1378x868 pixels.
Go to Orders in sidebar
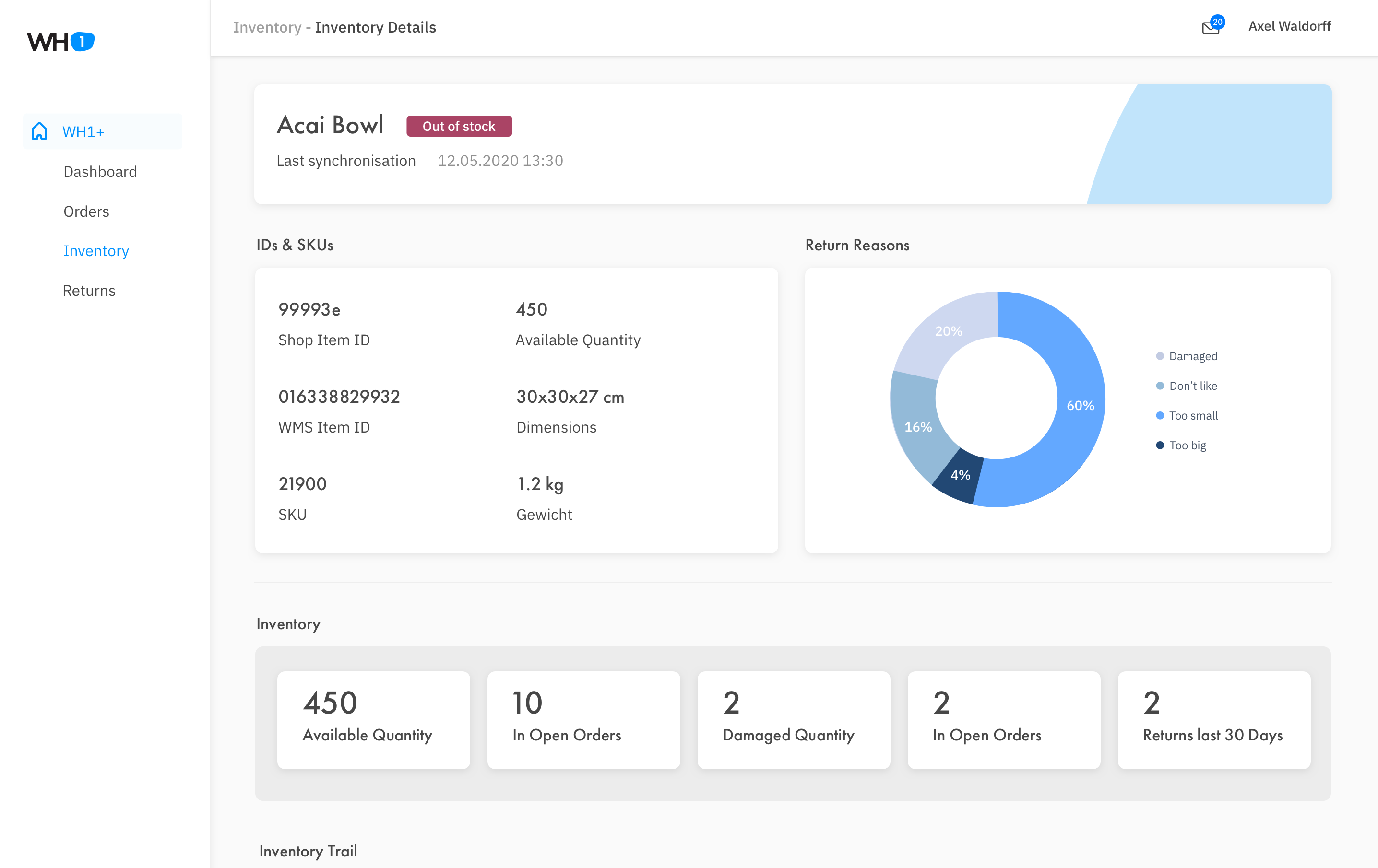[x=86, y=211]
